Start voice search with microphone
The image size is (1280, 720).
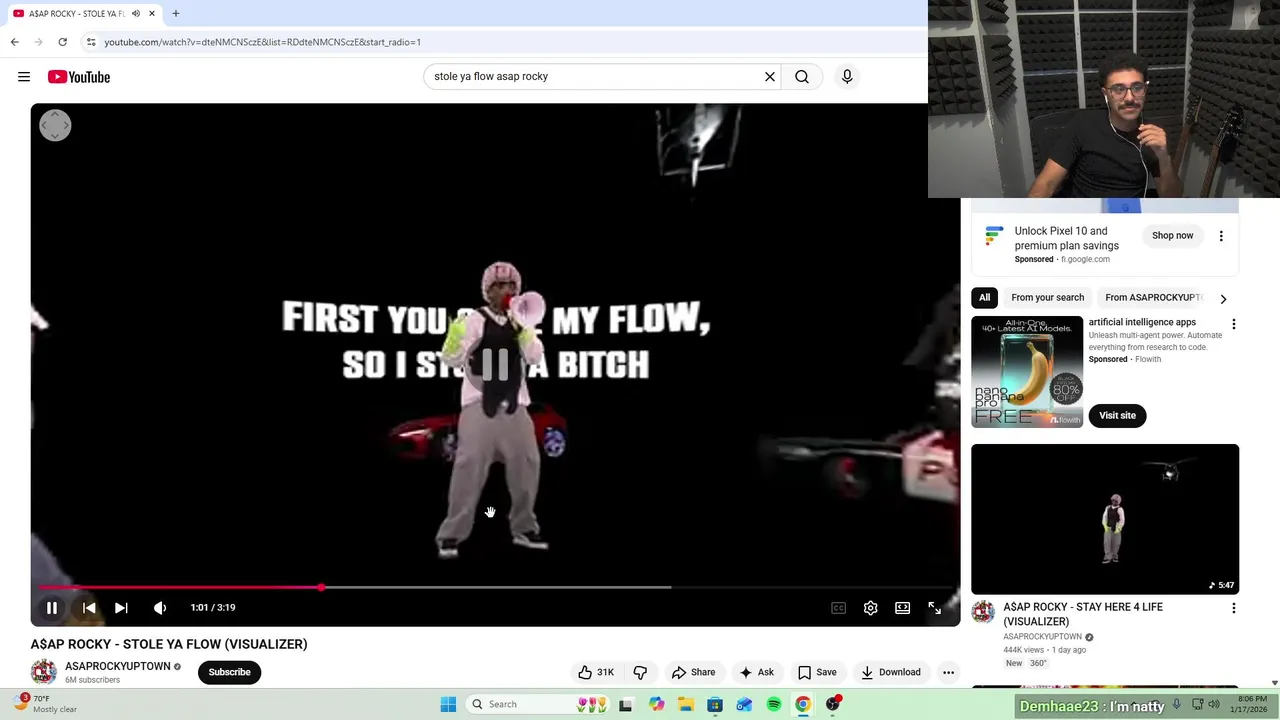pyautogui.click(x=847, y=77)
